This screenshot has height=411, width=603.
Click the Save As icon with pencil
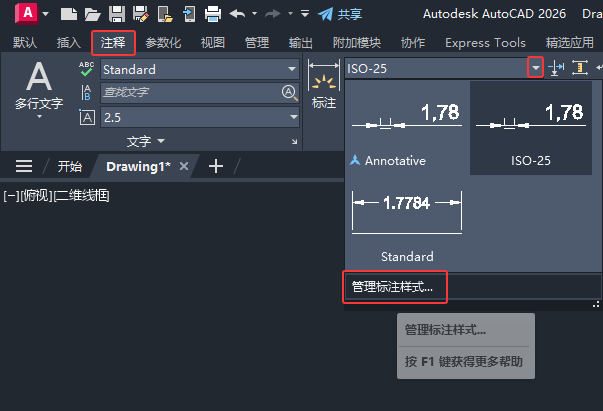click(x=141, y=14)
